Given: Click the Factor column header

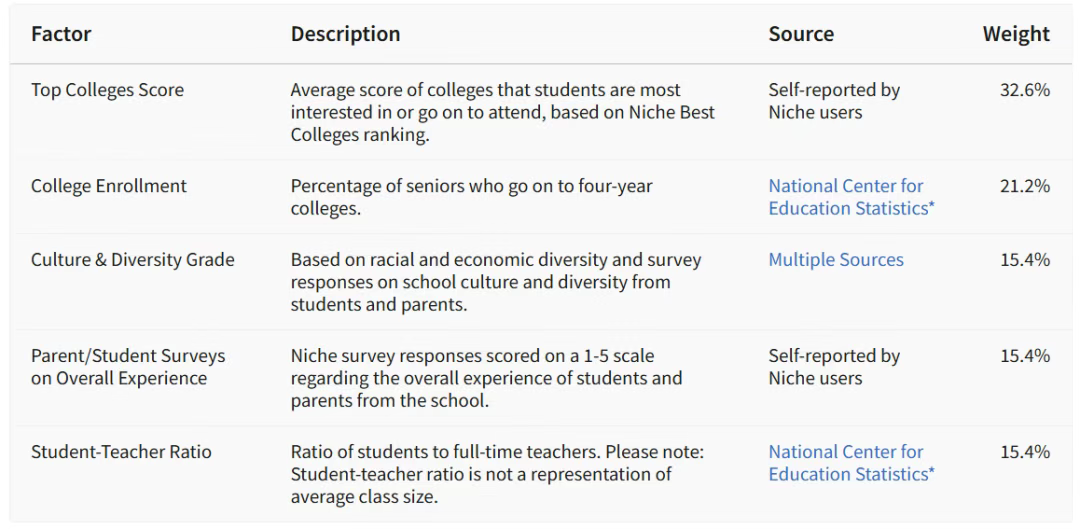Looking at the screenshot, I should tap(61, 34).
